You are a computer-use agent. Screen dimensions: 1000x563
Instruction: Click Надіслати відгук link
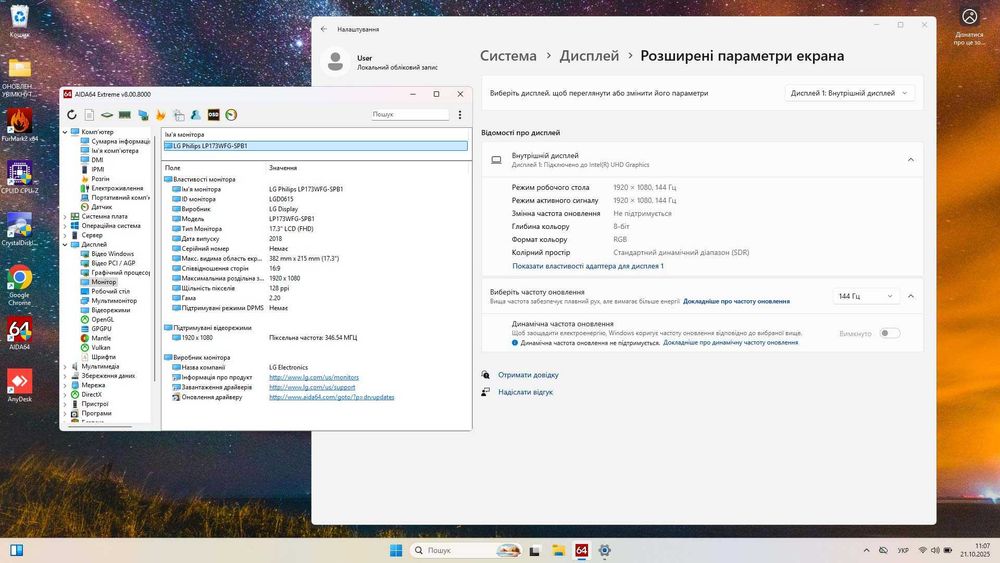526,392
